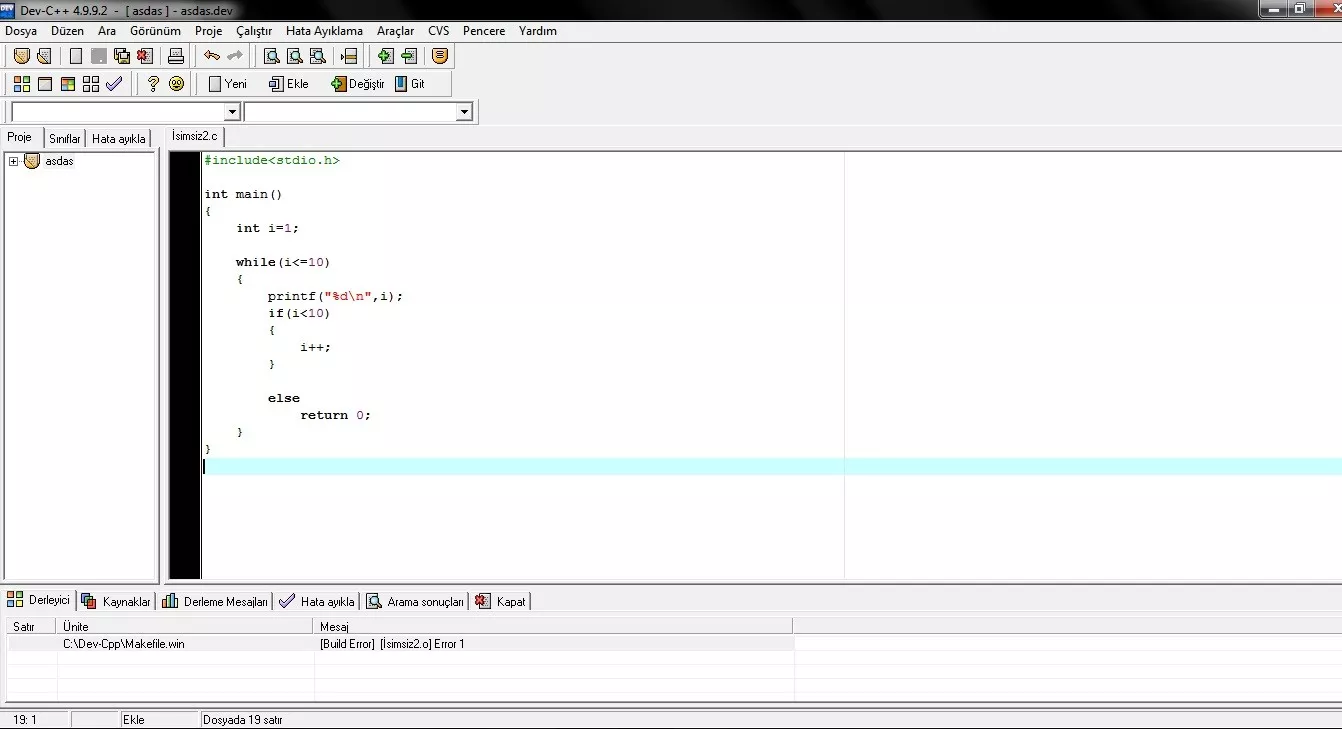Click the #include<stdio.h> code line
1342x729 pixels.
pos(272,160)
